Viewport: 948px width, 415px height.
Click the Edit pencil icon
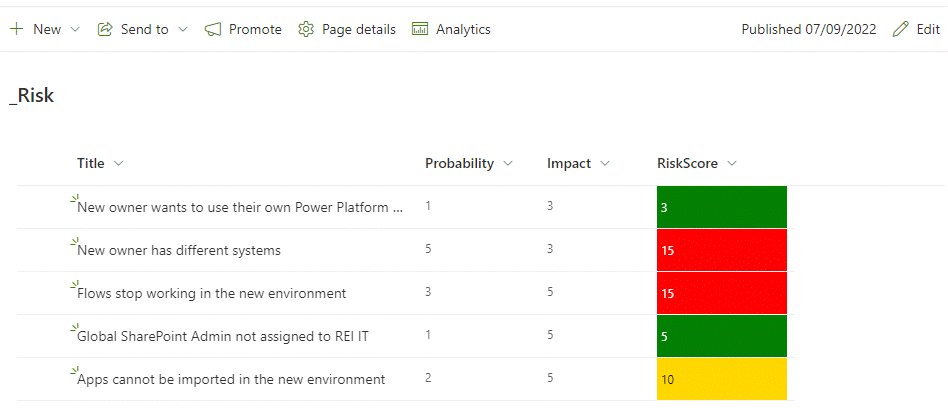(x=901, y=29)
